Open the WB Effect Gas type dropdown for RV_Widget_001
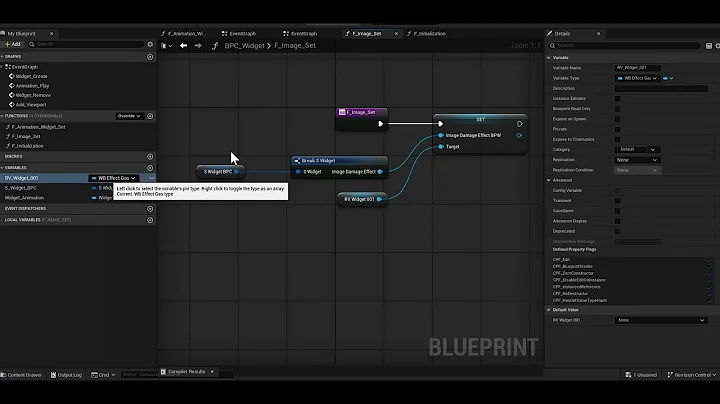This screenshot has height=404, width=720. pos(114,178)
